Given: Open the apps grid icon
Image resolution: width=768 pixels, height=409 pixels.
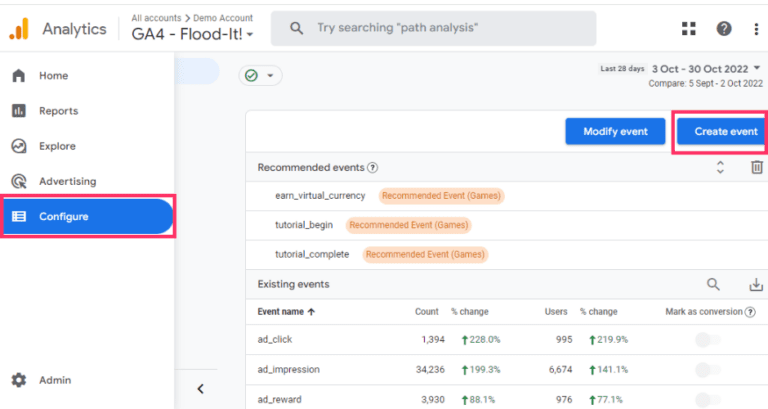Looking at the screenshot, I should (688, 28).
